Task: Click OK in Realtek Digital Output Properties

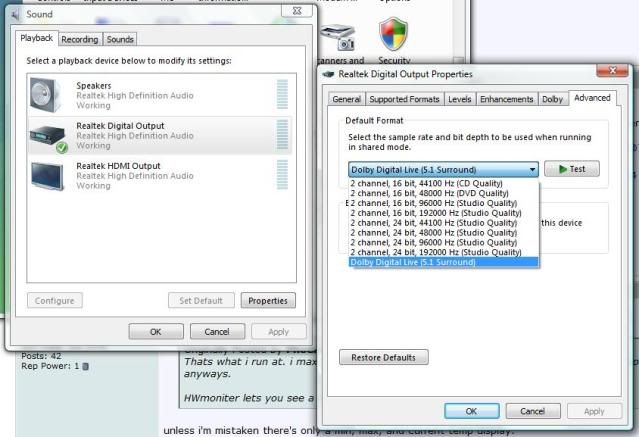Action: (472, 411)
